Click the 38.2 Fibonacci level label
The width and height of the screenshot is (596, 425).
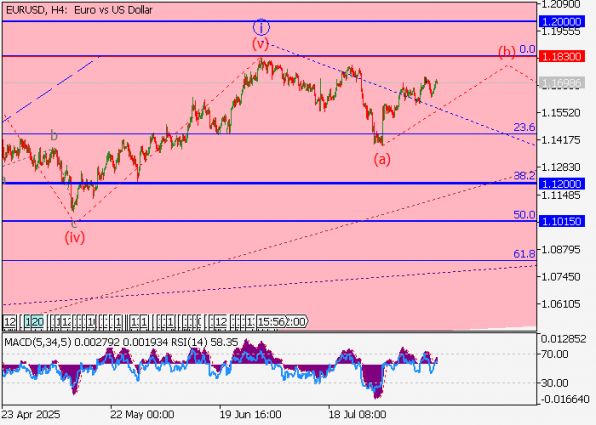coord(524,176)
